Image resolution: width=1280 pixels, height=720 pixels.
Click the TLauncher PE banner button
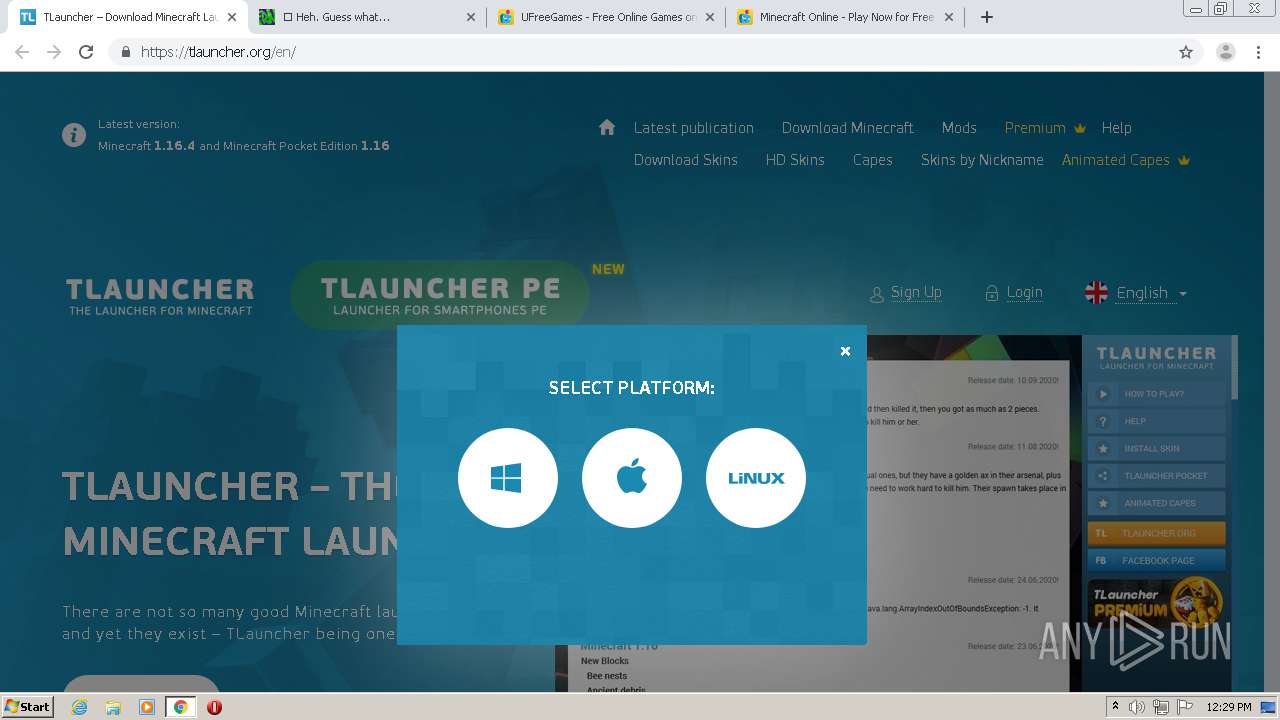440,296
